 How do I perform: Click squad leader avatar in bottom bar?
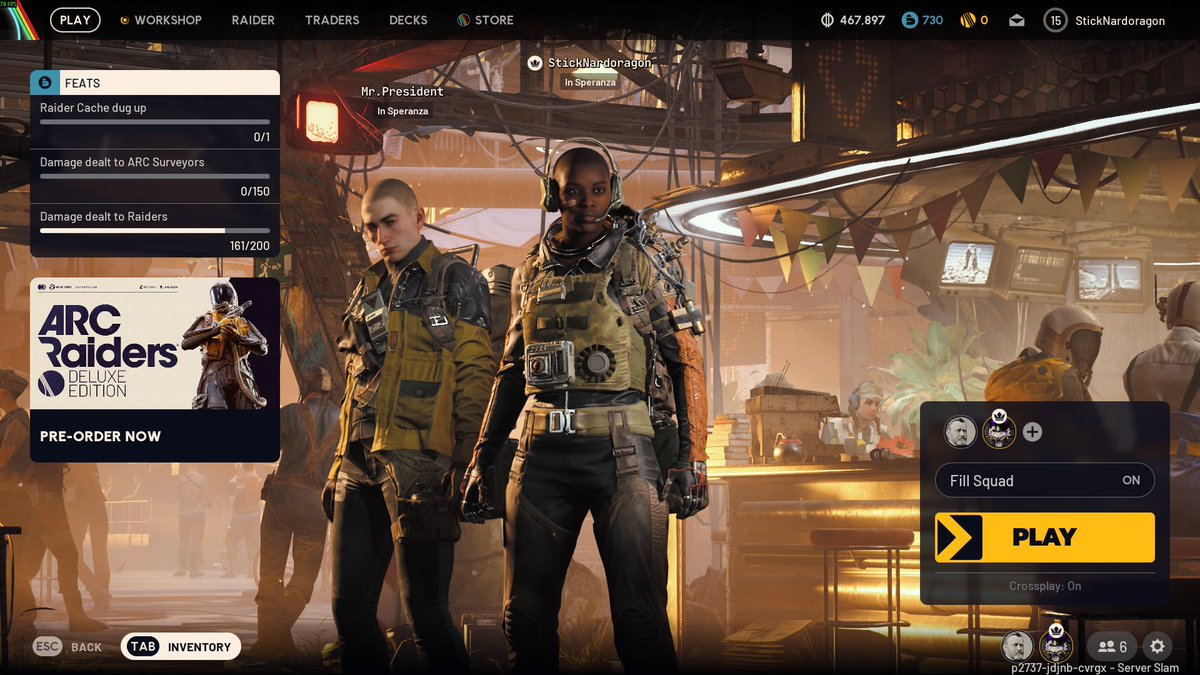pos(1055,644)
